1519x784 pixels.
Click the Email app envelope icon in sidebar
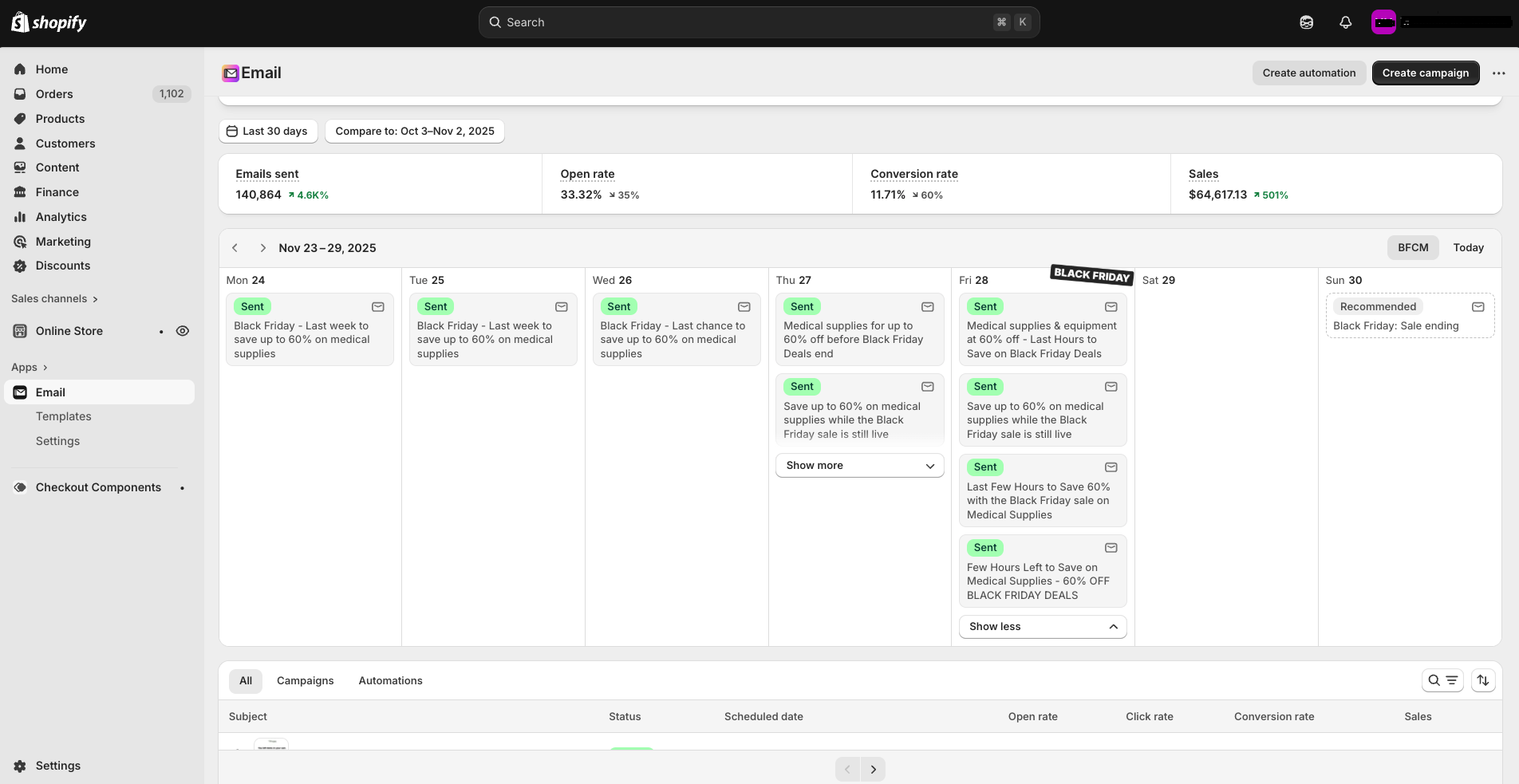(x=20, y=392)
